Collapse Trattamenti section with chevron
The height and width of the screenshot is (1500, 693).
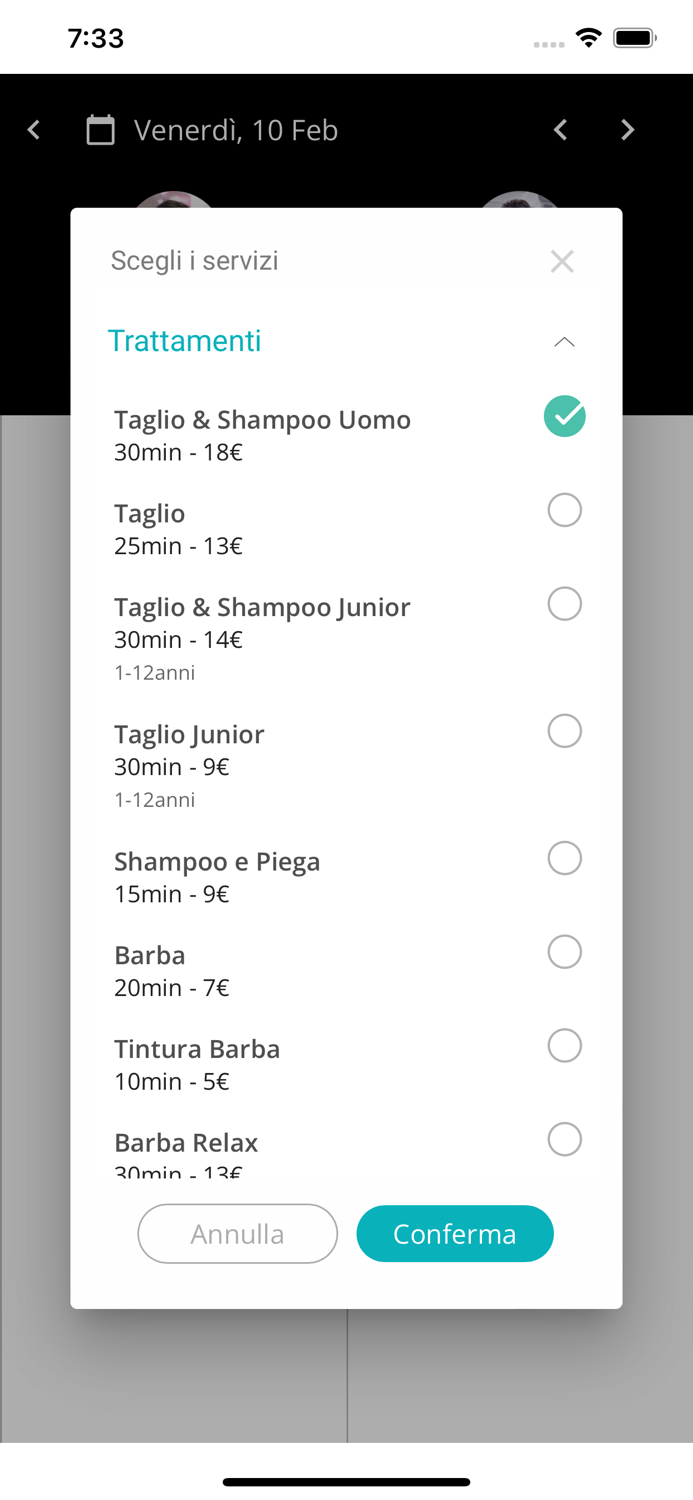564,342
